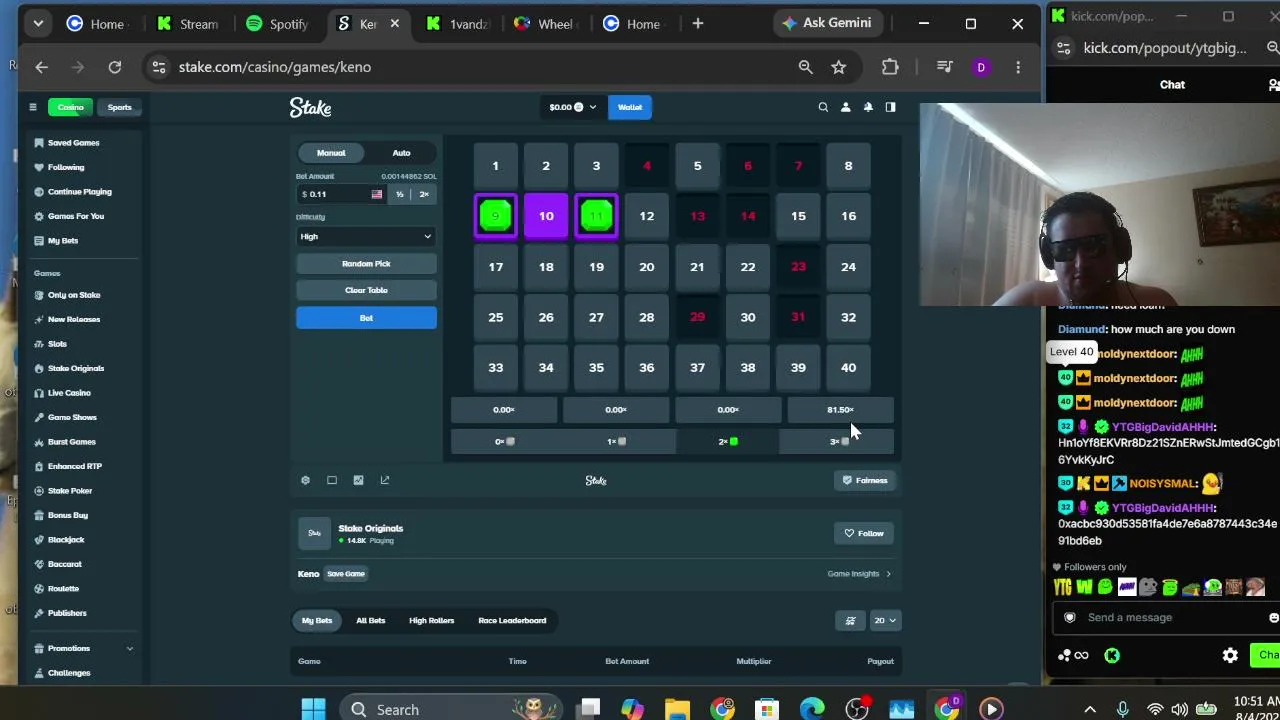Open OBS Studio from taskbar
1280x720 pixels.
857,709
